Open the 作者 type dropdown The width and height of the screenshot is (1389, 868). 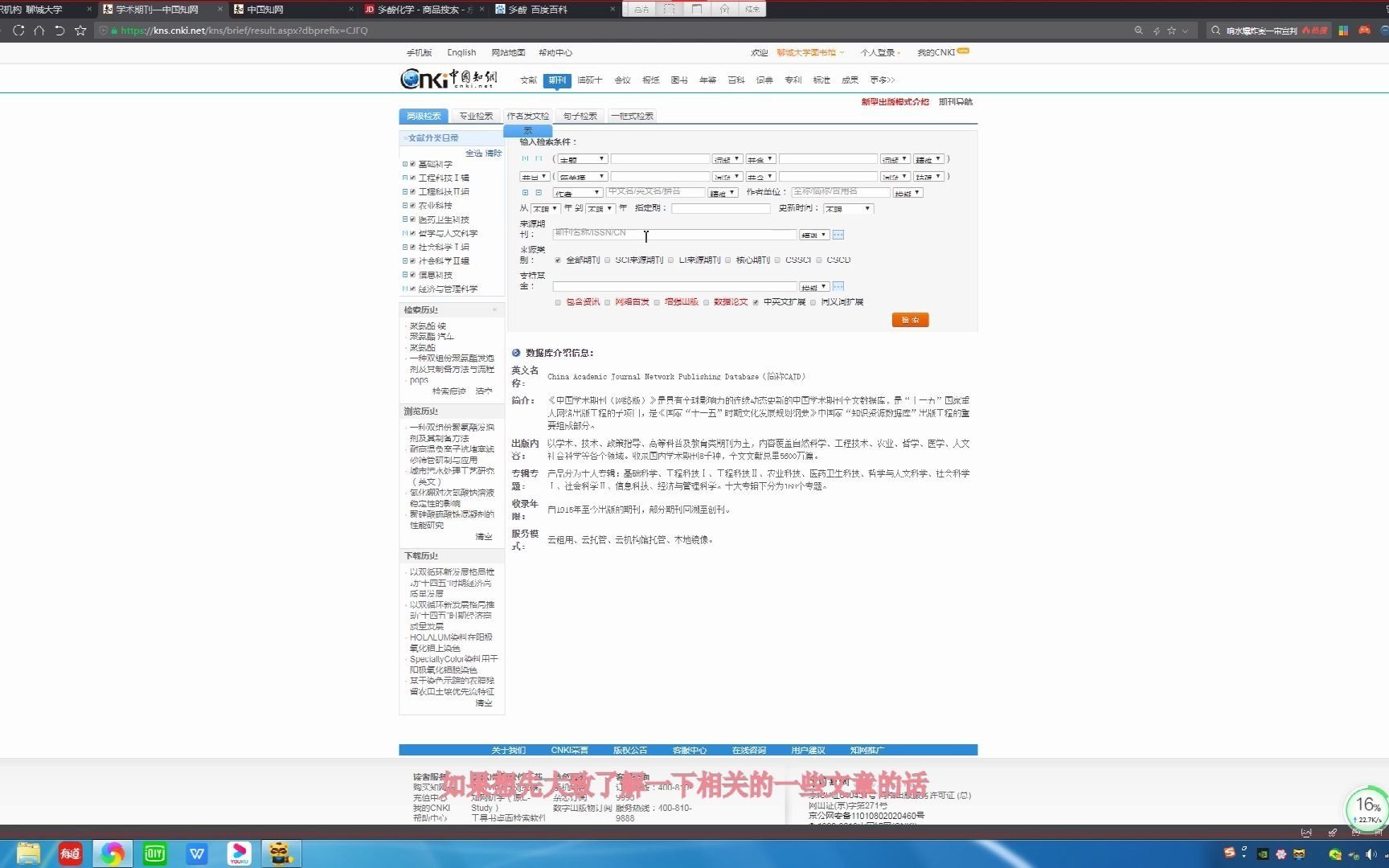(x=577, y=193)
